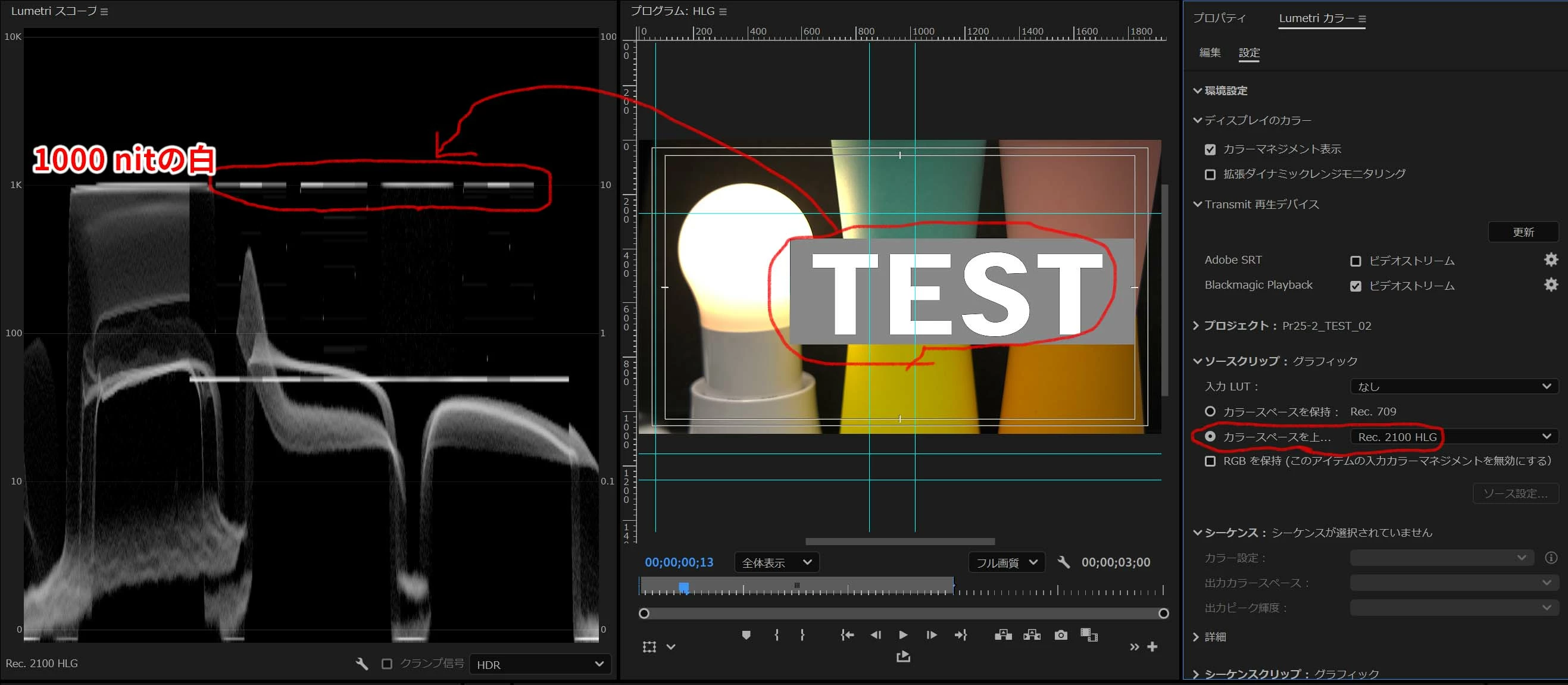Click the Lift button icon
This screenshot has width=1568, height=685.
pos(1002,635)
